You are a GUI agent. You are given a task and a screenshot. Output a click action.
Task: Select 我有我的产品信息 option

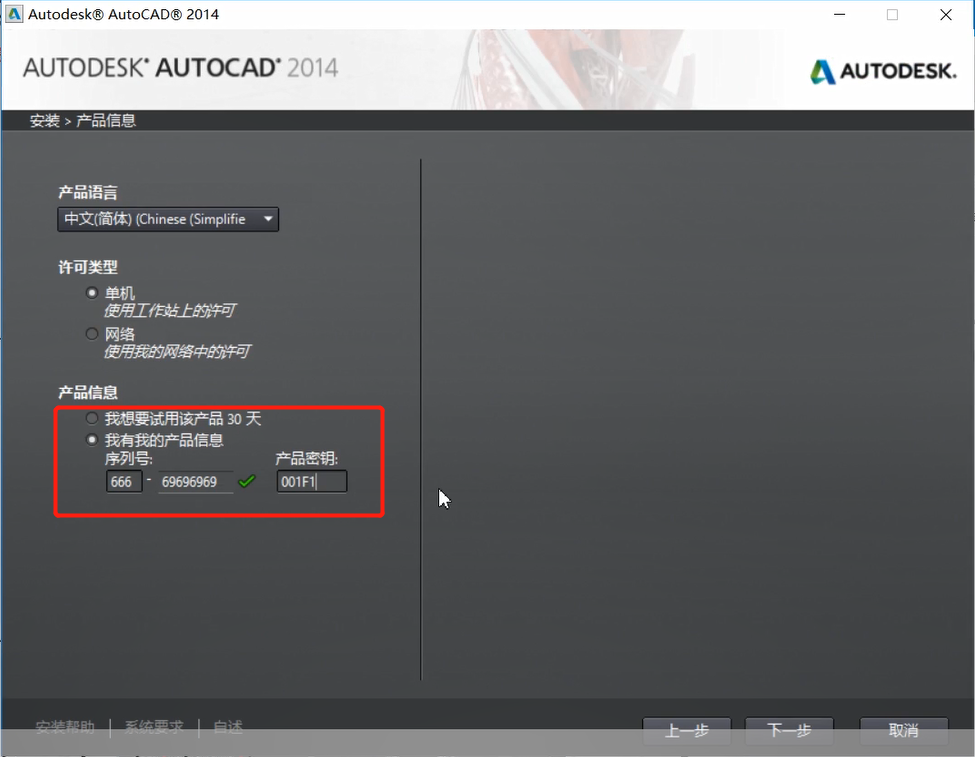[x=91, y=438]
